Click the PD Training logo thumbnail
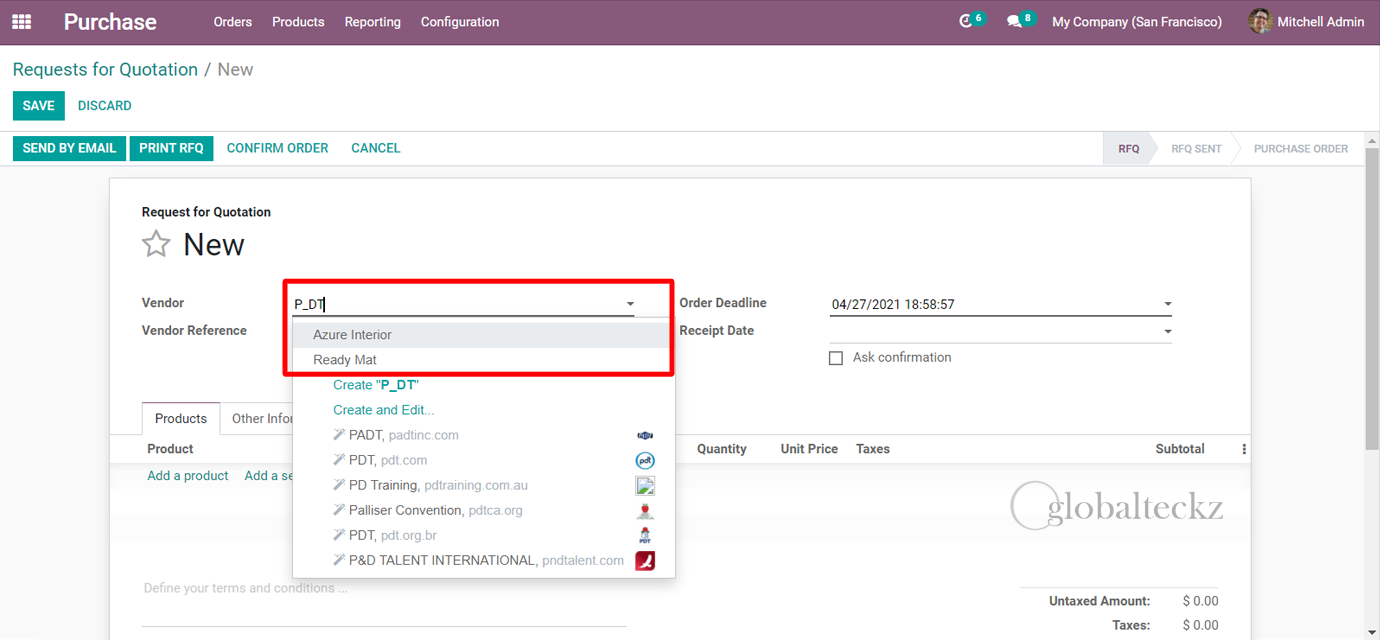The height and width of the screenshot is (640, 1380). click(645, 485)
